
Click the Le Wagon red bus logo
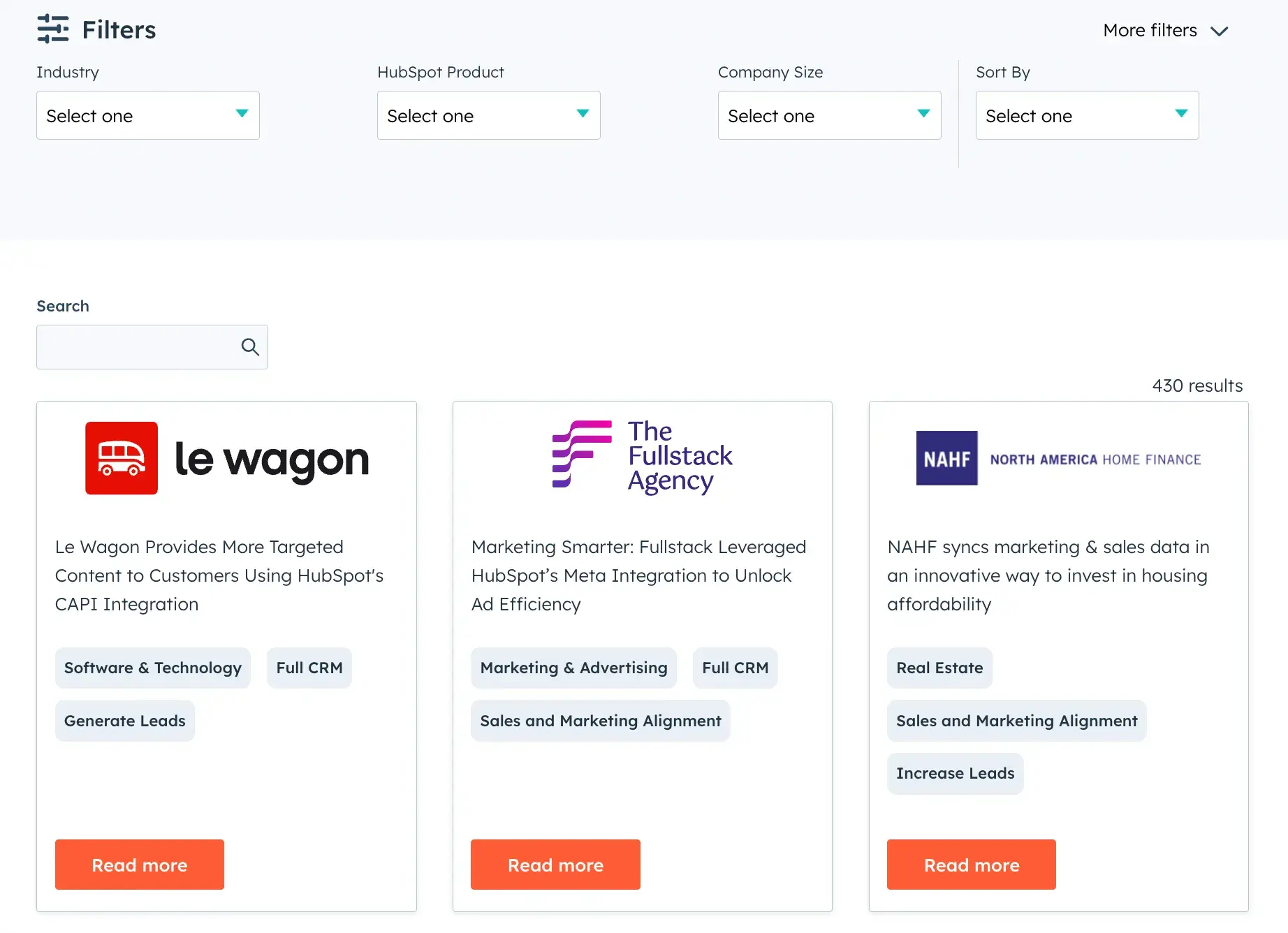tap(122, 458)
